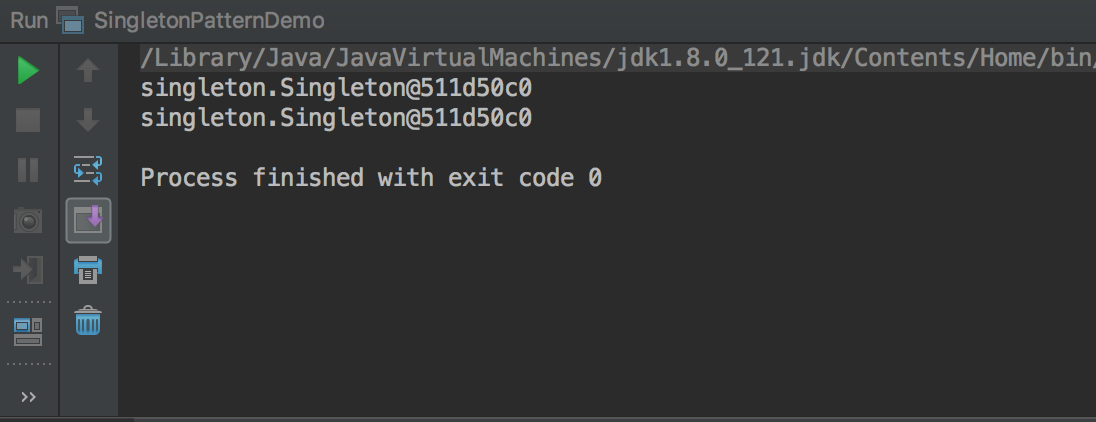Screen dimensions: 1096x422
Task: Click first singleton.Singleton@511d50c0 output line
Action: (336, 89)
